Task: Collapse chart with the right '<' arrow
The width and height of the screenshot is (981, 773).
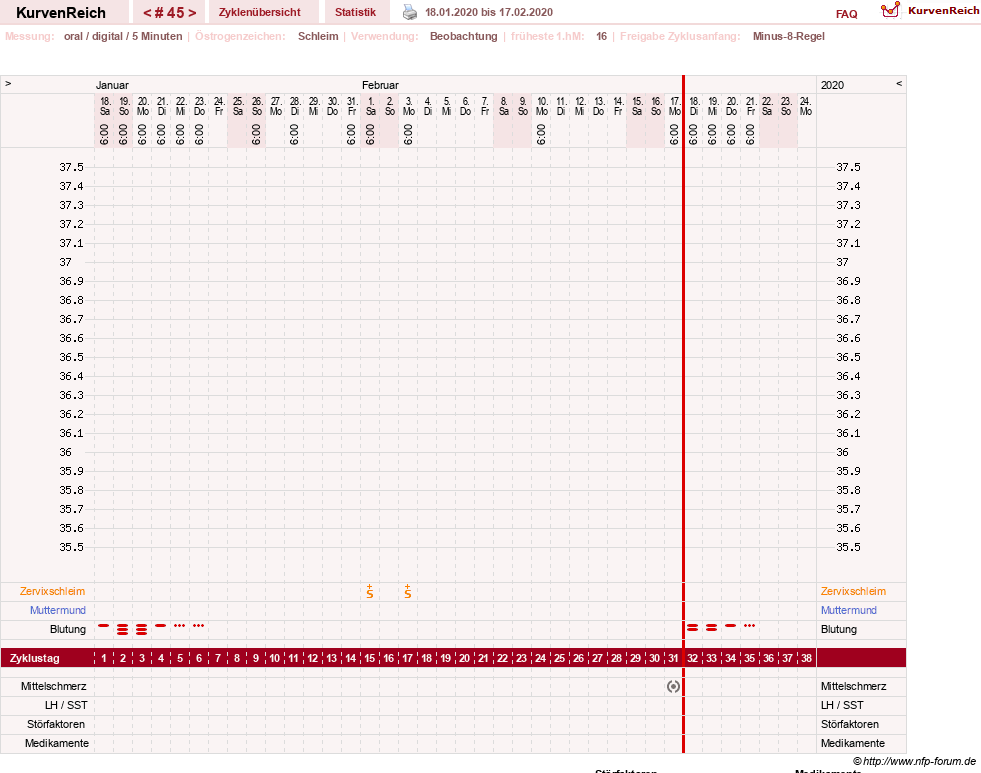Action: 899,83
